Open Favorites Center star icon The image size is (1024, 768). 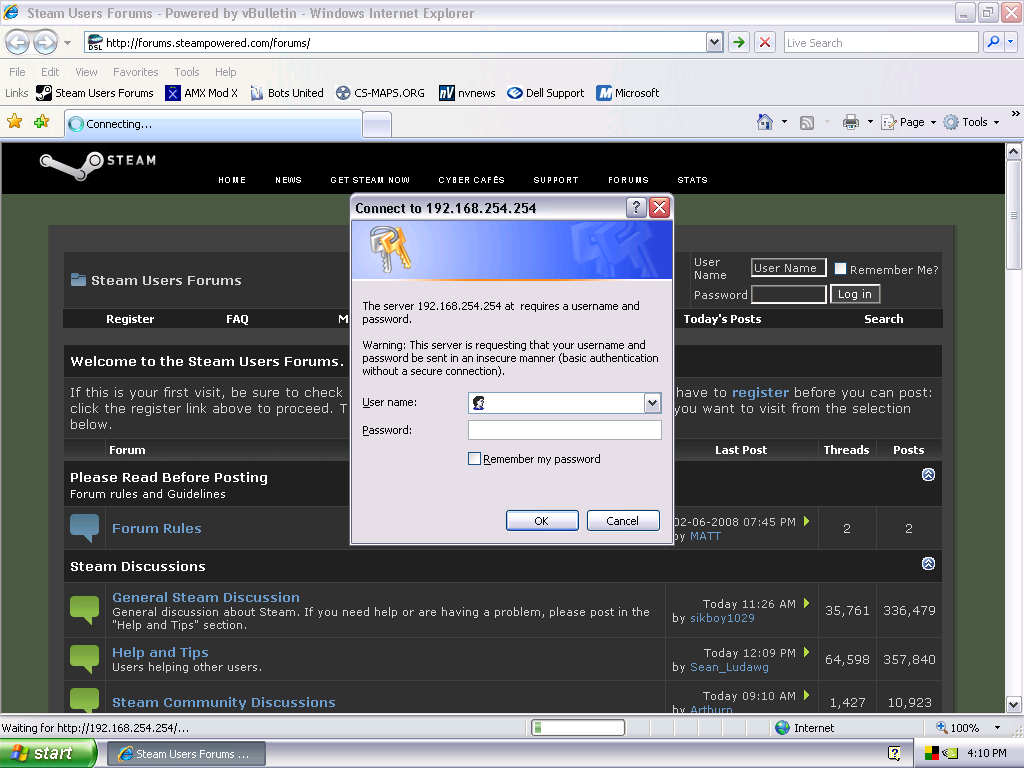[x=14, y=121]
